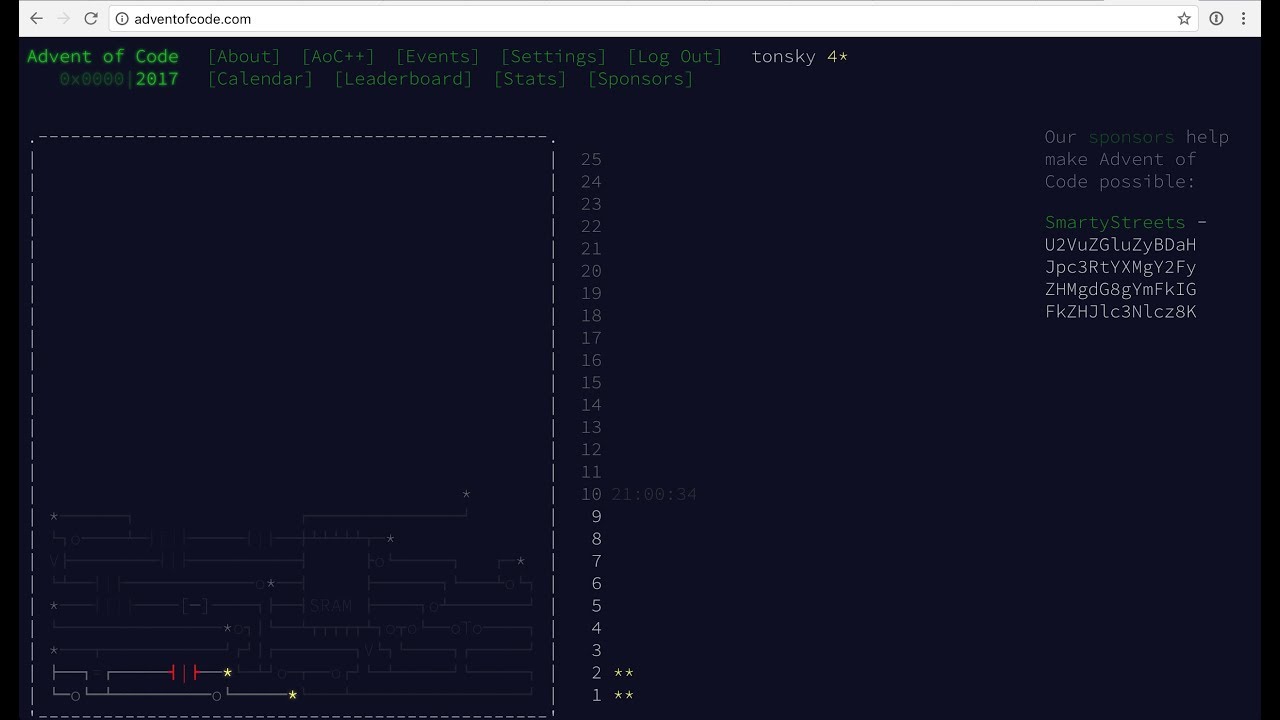The height and width of the screenshot is (720, 1280).
Task: Click the sponsor text line 'ZHMgdG8gYmFkIG'
Action: 1121,289
